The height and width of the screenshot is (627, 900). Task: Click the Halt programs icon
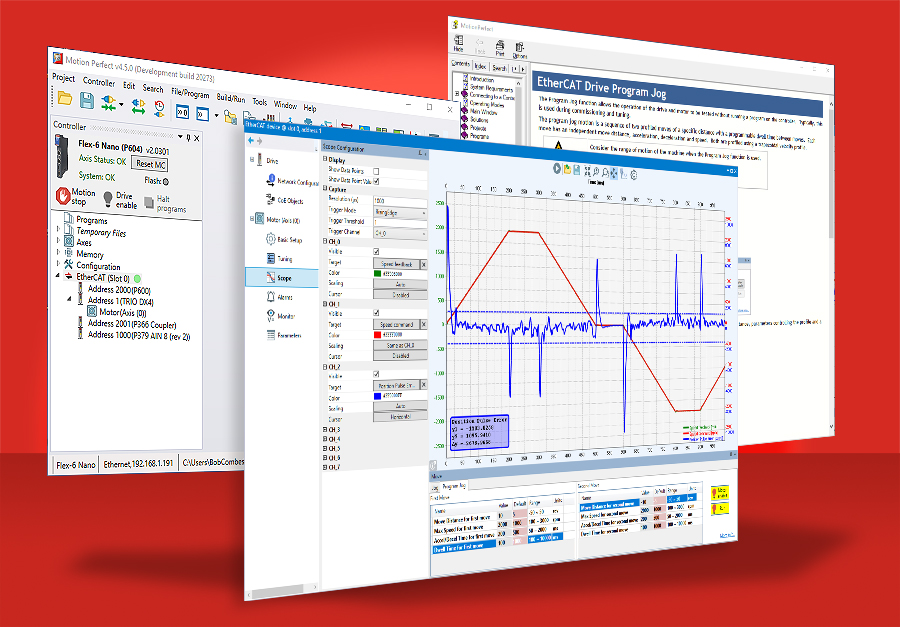(149, 202)
